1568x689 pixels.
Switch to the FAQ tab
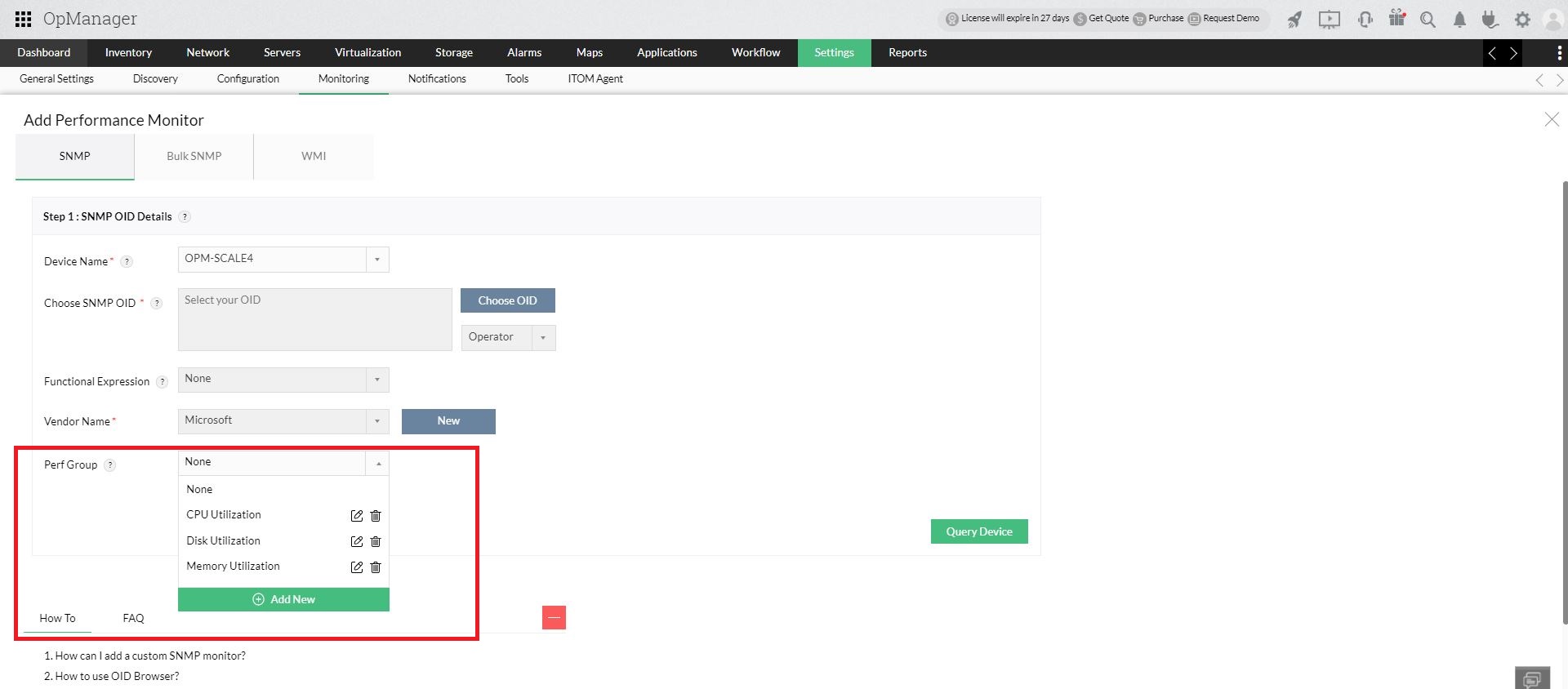coord(133,619)
